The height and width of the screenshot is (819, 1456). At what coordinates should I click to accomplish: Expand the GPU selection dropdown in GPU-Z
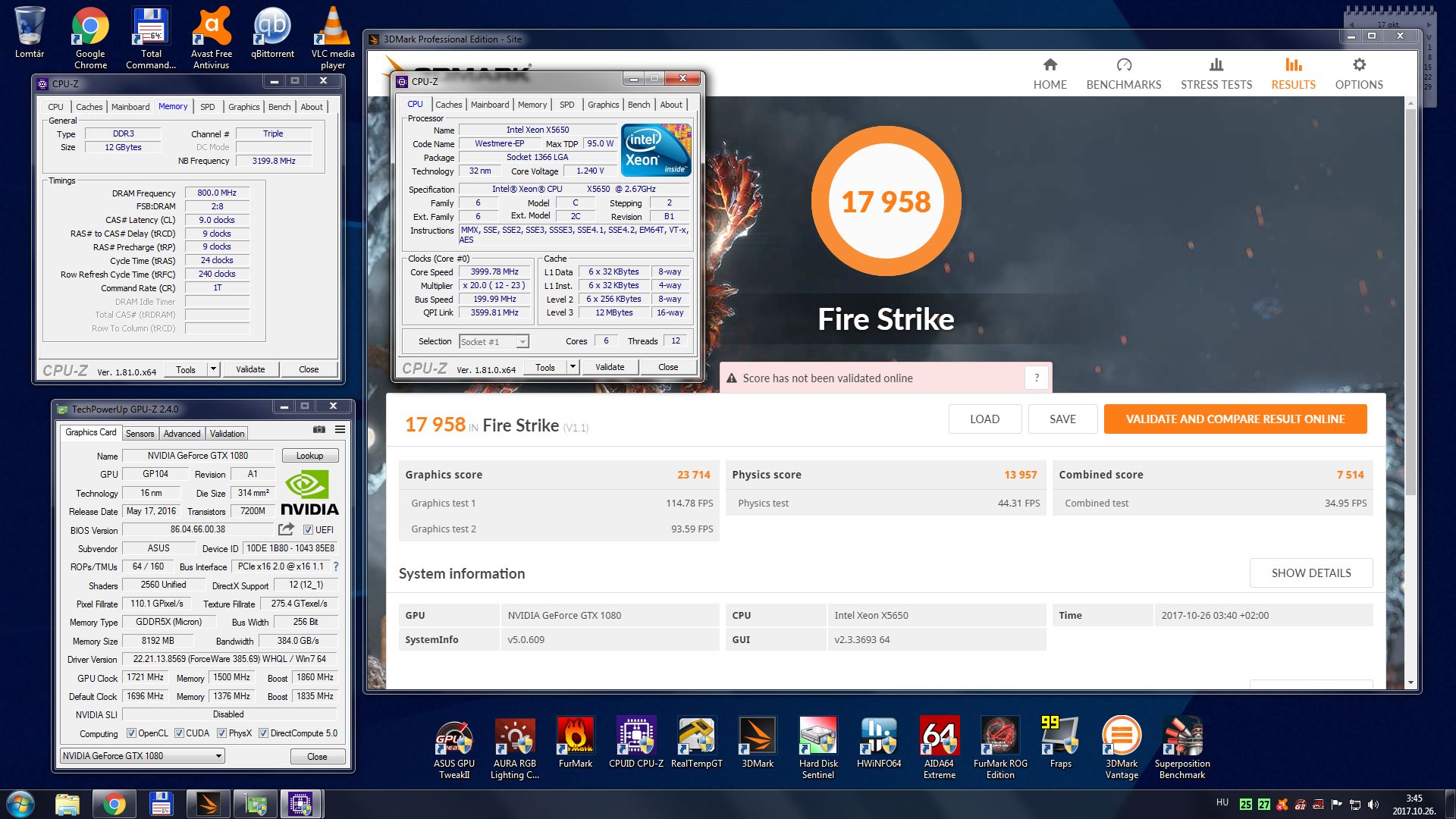(x=218, y=756)
